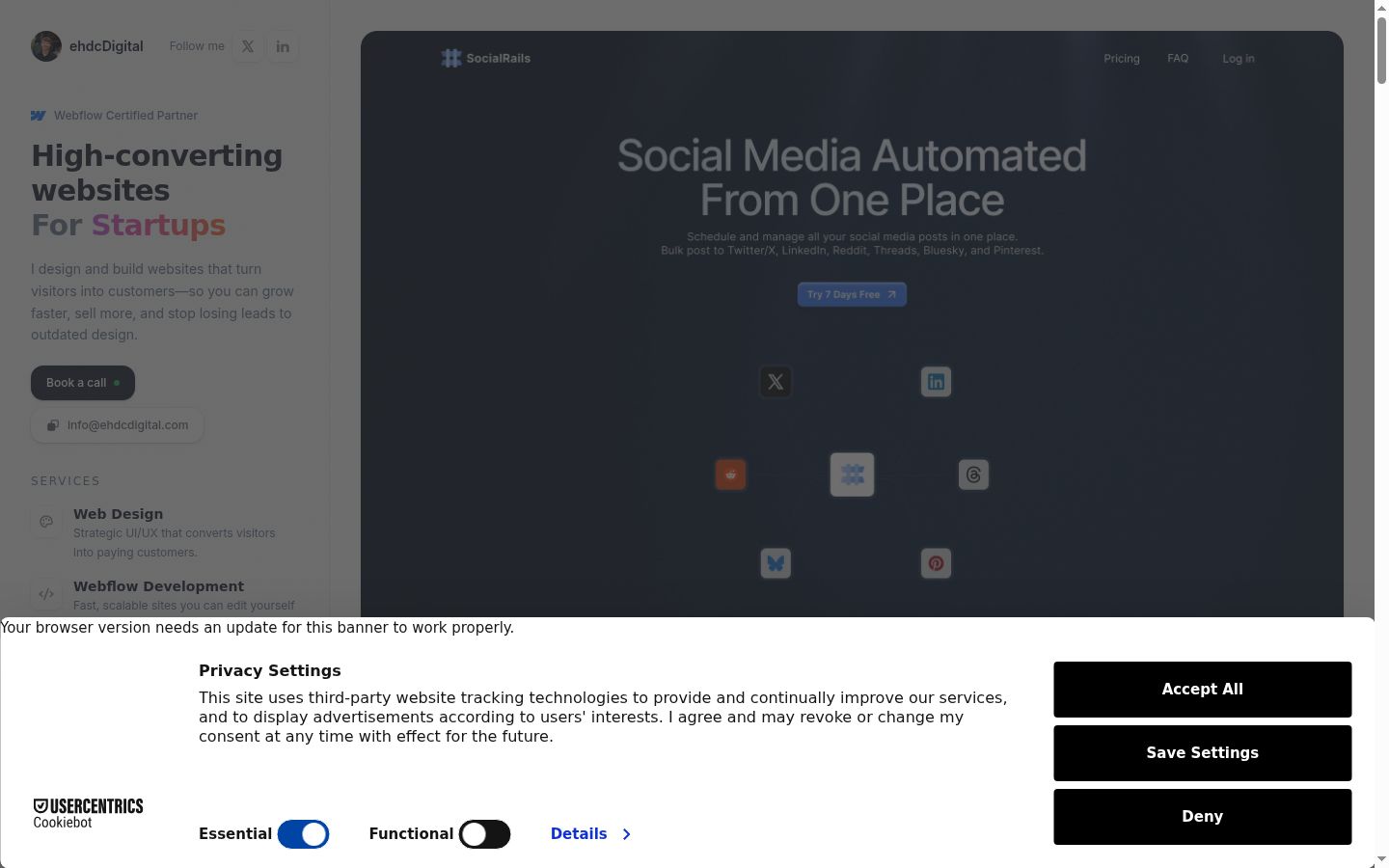Click the ehdcDigital profile avatar
Viewport: 1389px width, 868px height.
pyautogui.click(x=46, y=46)
